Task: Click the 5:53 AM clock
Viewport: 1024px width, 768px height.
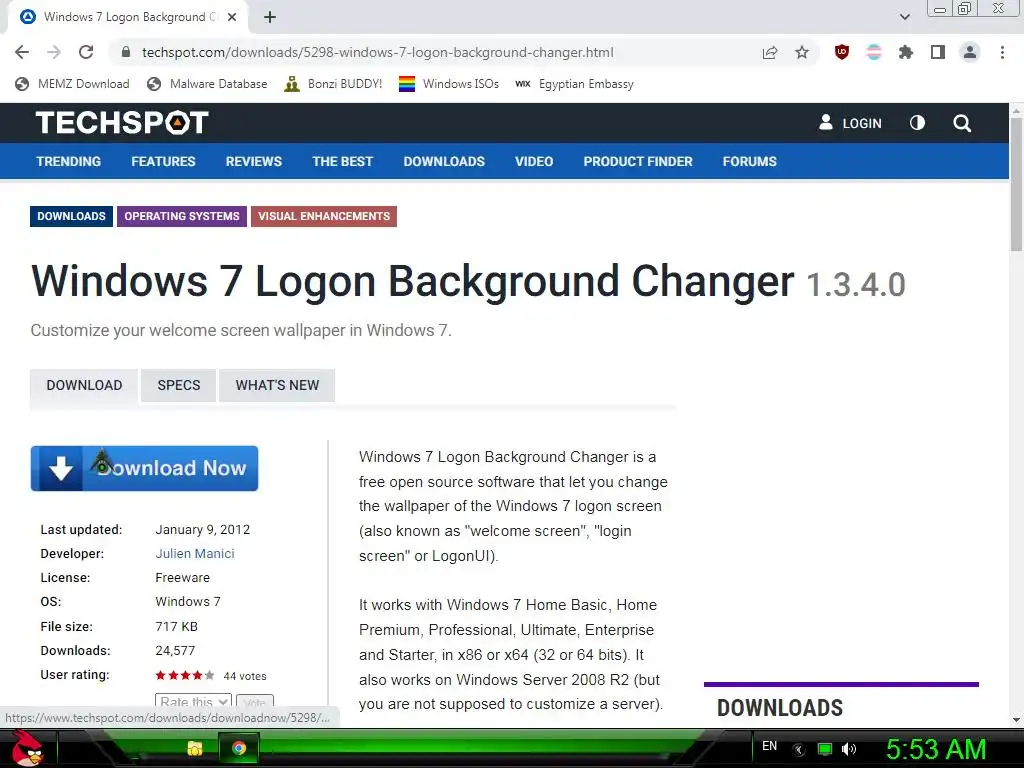Action: [936, 749]
